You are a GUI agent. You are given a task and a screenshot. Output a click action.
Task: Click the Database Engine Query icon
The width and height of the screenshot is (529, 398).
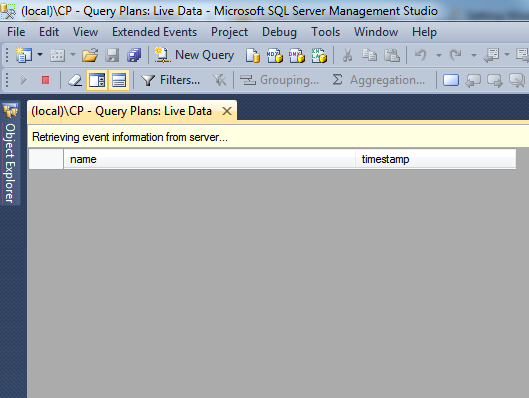pos(253,55)
